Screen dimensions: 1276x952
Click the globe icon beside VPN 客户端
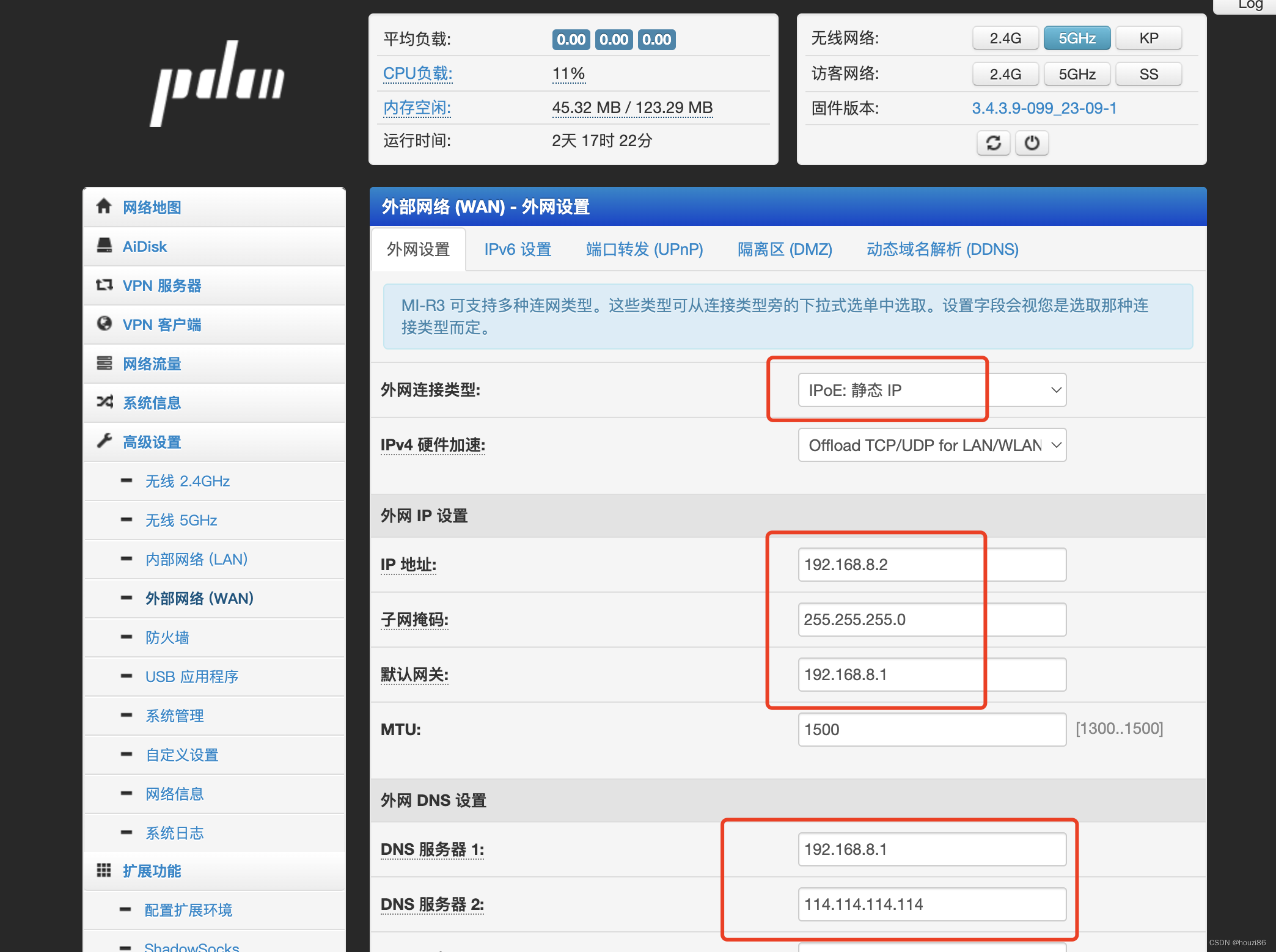pos(104,324)
